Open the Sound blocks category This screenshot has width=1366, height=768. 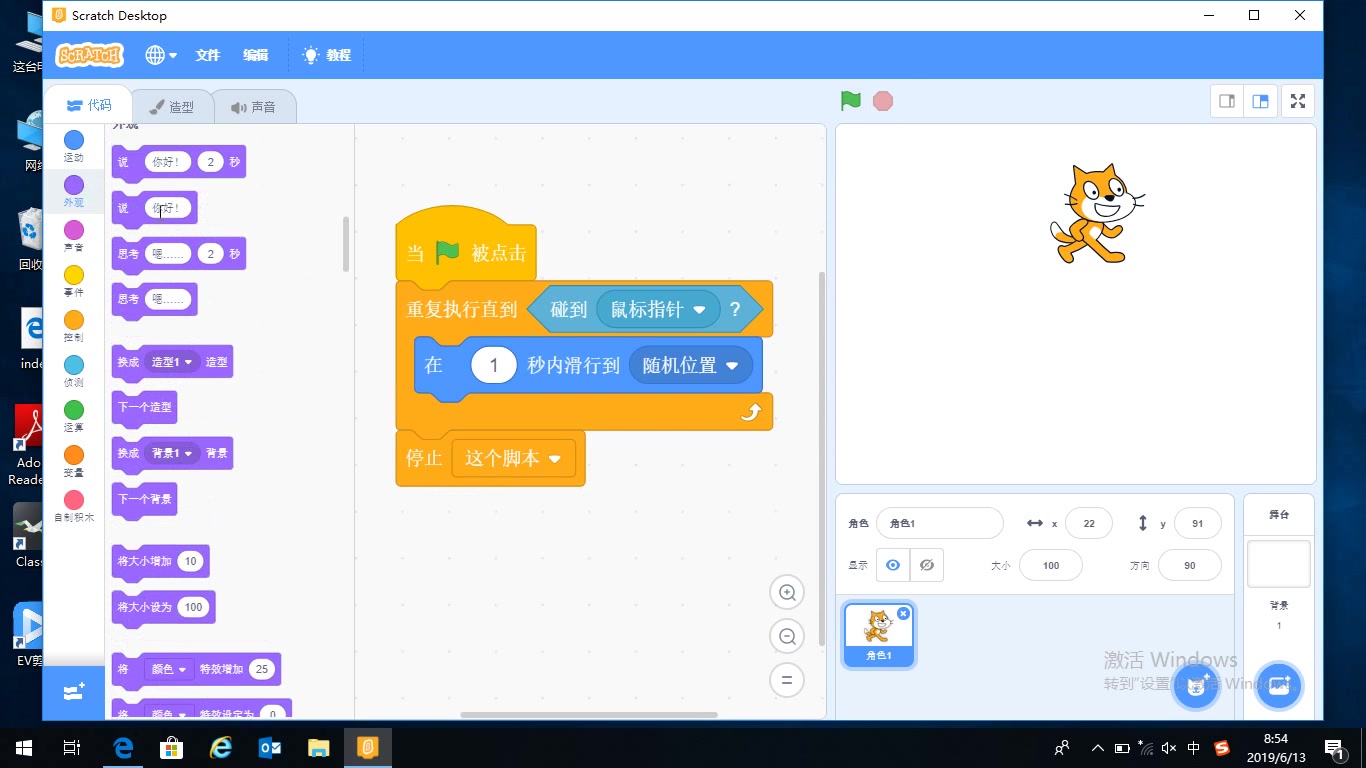tap(73, 228)
